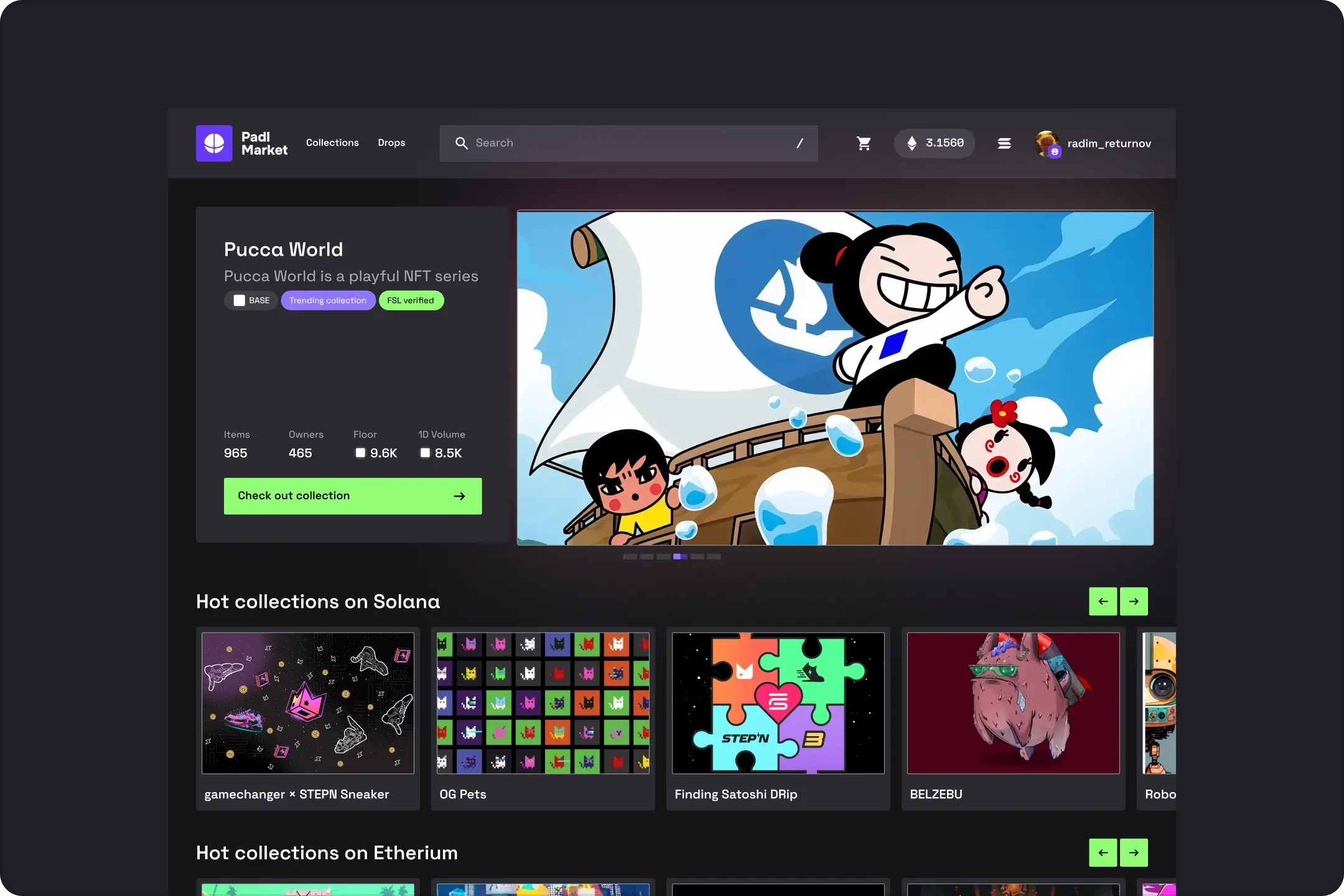Select the BASE chain tag
The image size is (1344, 896).
(251, 301)
